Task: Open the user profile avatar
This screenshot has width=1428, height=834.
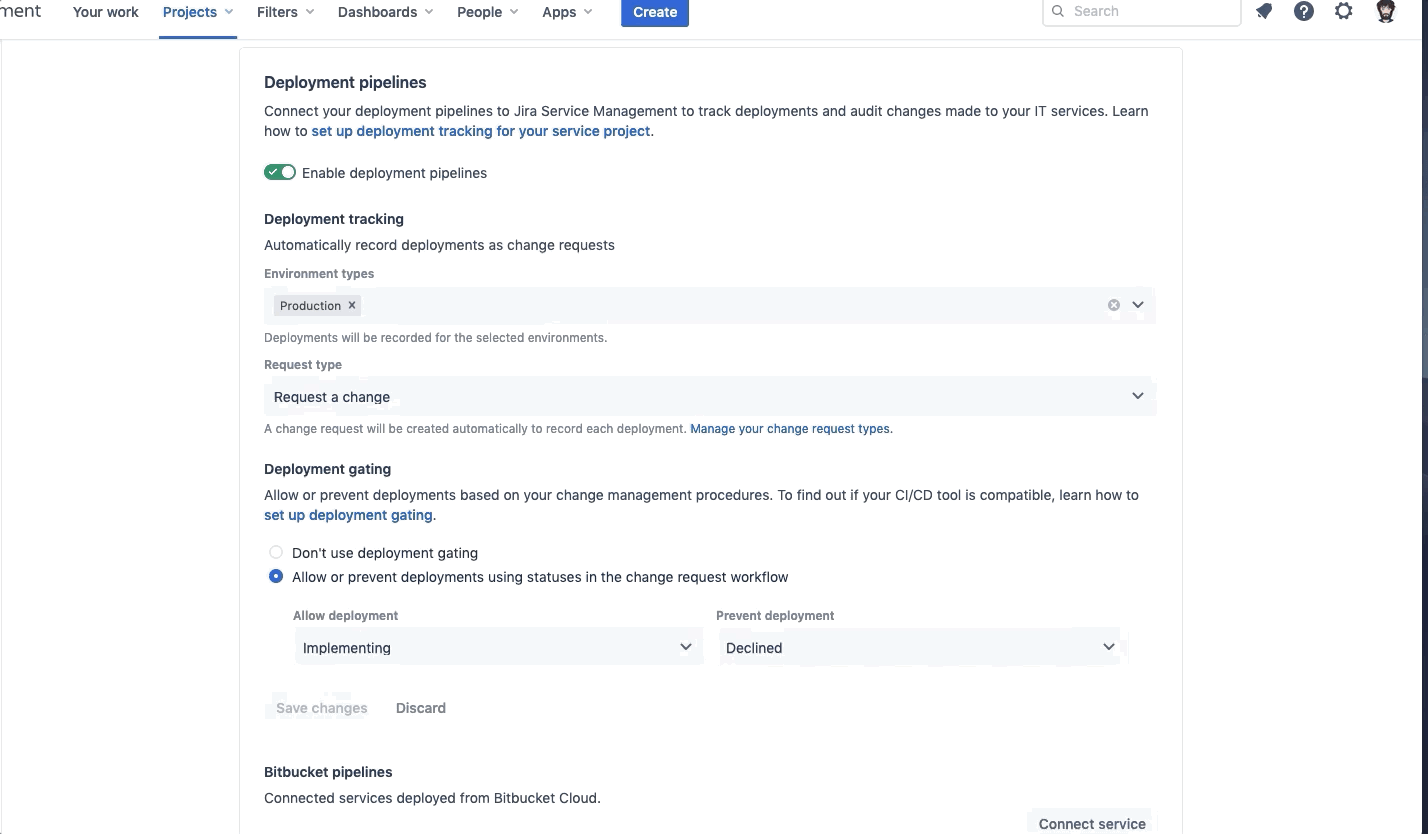Action: click(1385, 12)
